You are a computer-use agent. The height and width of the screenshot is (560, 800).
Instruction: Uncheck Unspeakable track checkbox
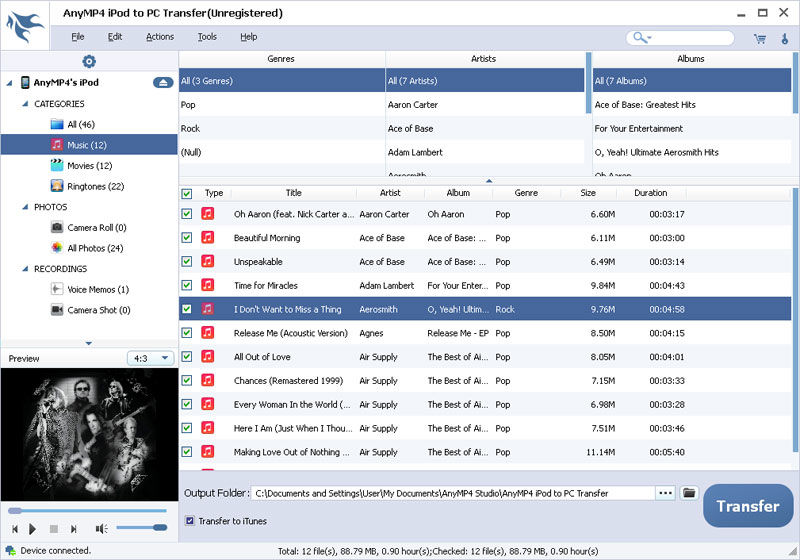(x=187, y=261)
